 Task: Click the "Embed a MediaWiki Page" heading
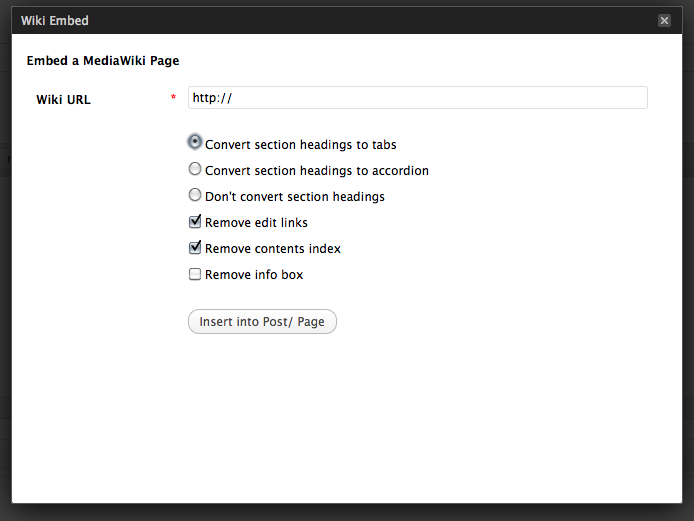pyautogui.click(x=102, y=61)
